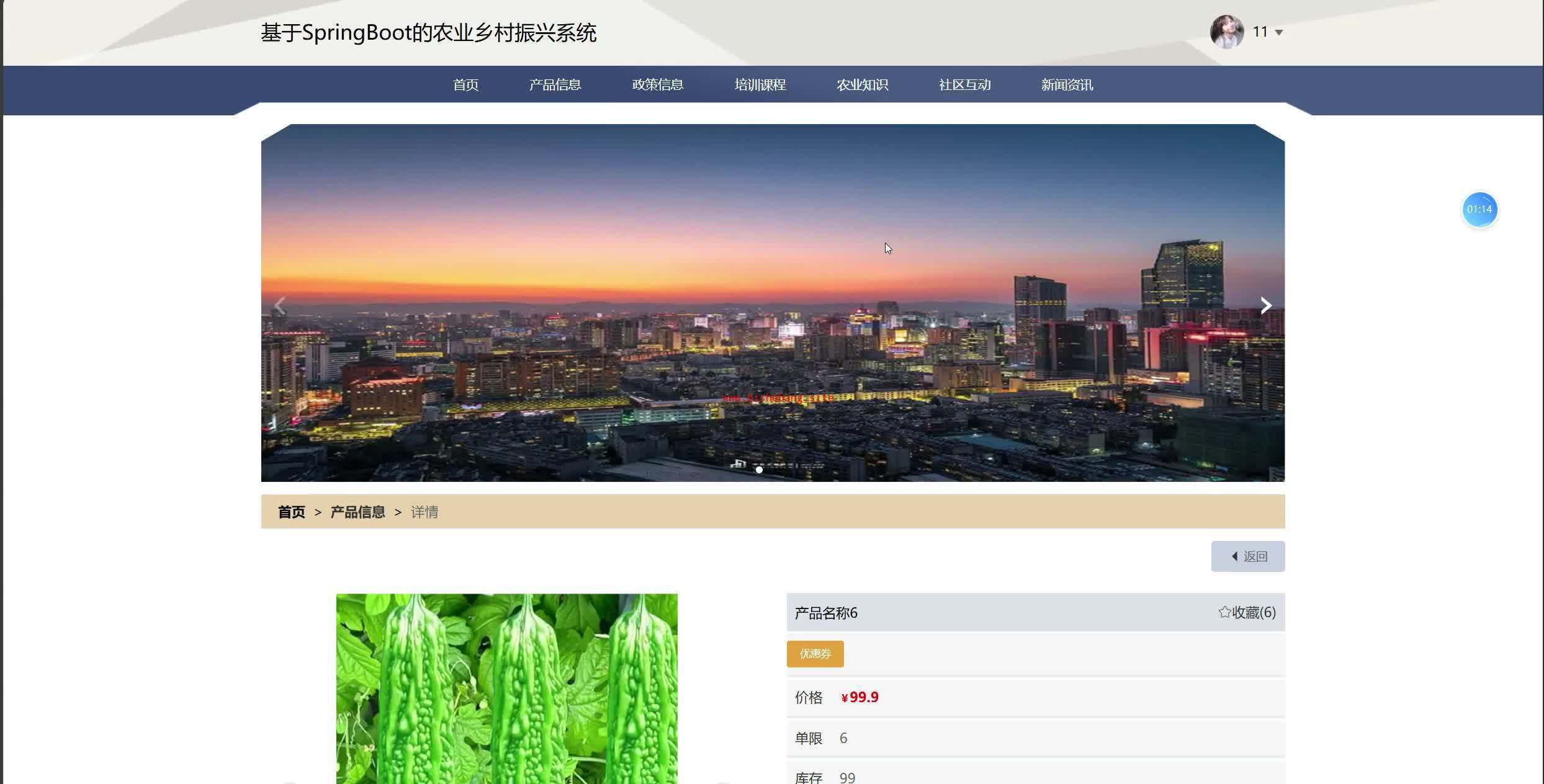Image resolution: width=1544 pixels, height=784 pixels.
Task: Go to previous carousel slide arrow
Action: click(x=281, y=305)
